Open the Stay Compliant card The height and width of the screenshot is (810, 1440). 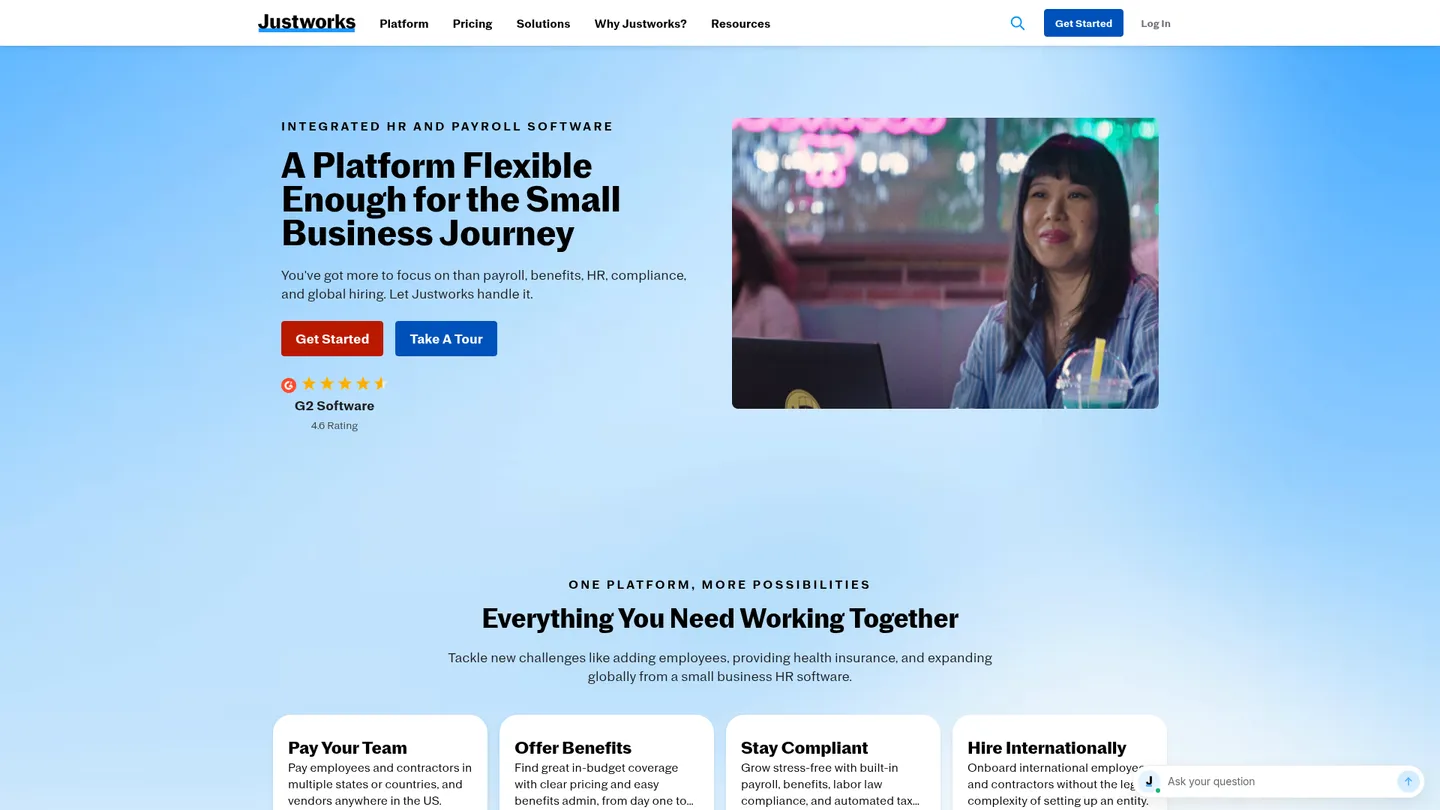pos(833,762)
